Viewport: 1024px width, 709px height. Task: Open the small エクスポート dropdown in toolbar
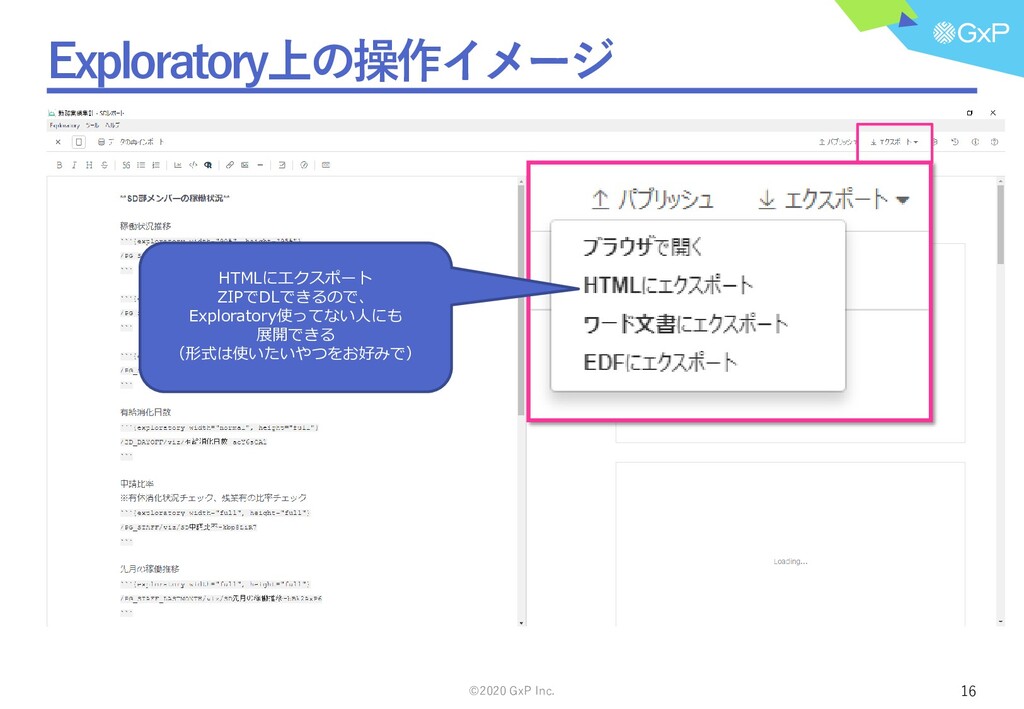point(894,142)
